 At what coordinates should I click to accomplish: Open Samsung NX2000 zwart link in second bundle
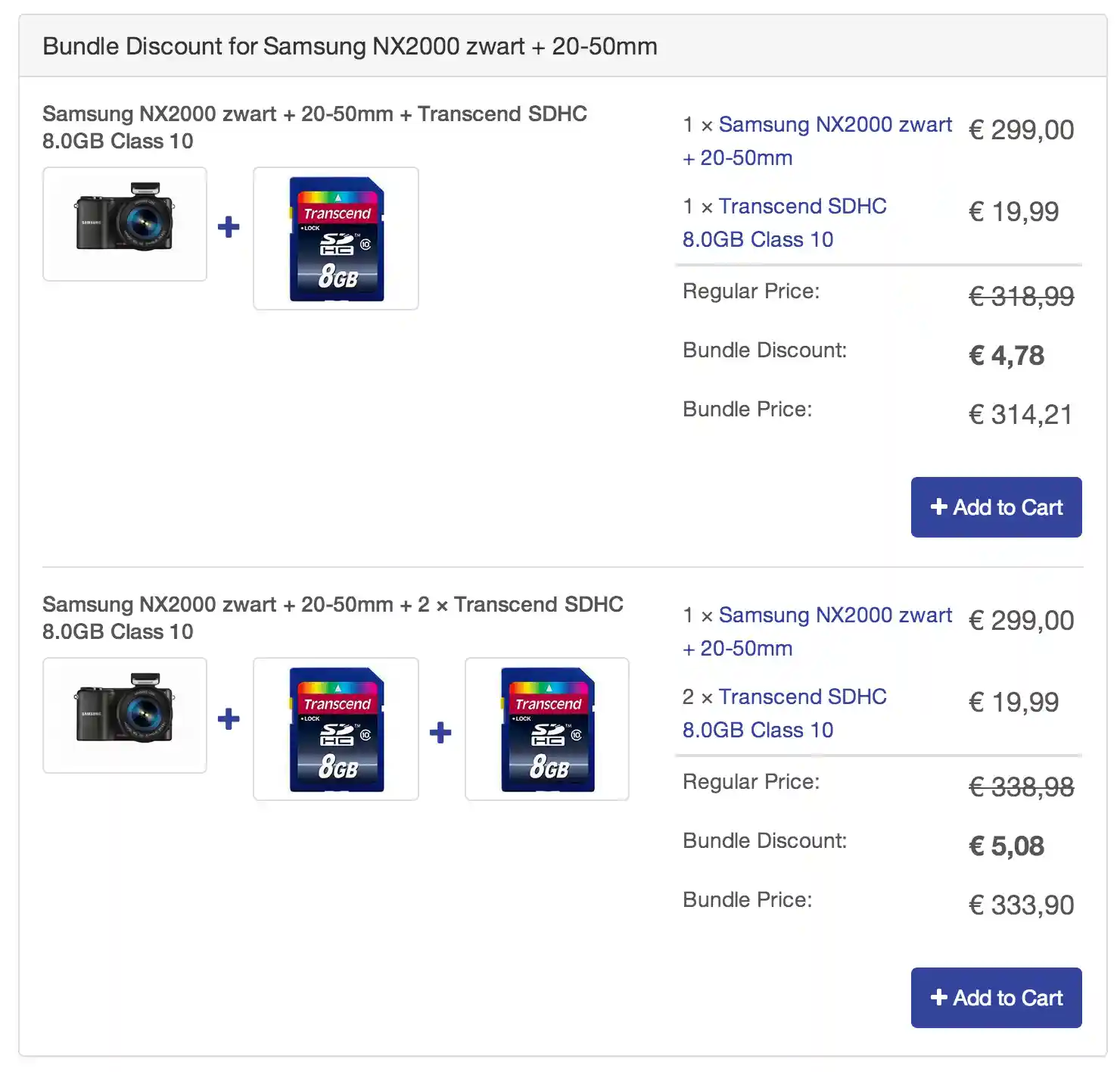click(835, 615)
